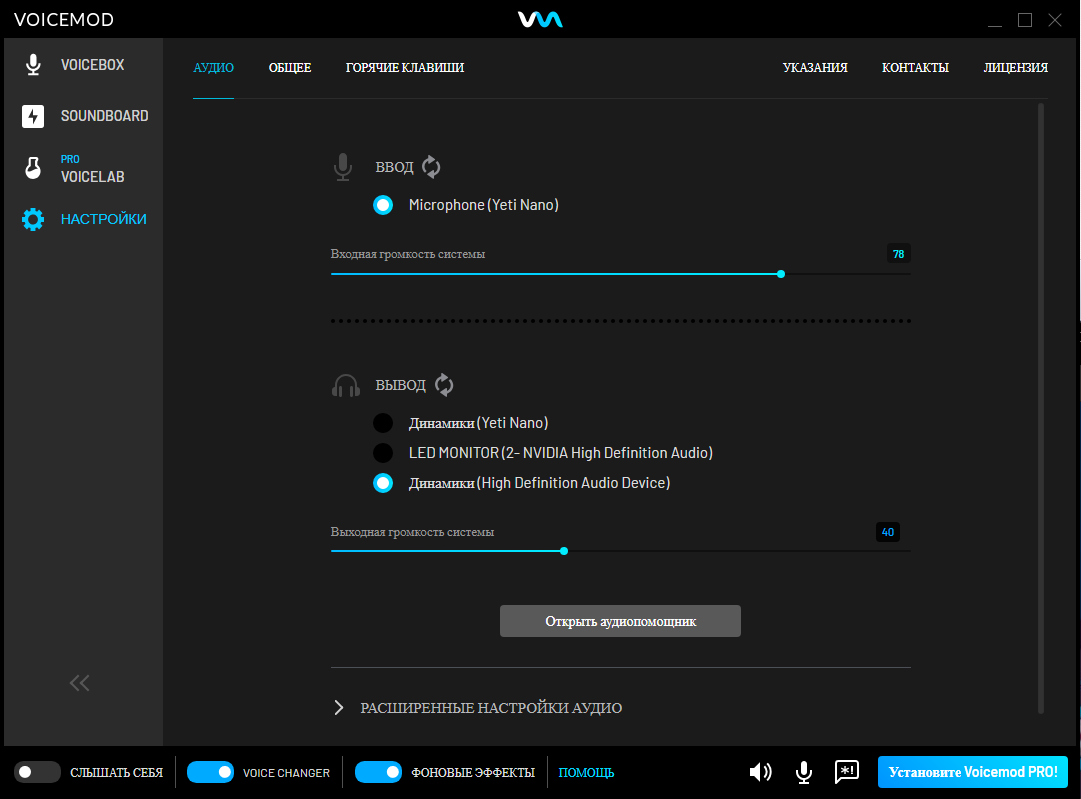Click the settings gear icon in sidebar
Image resolution: width=1081 pixels, height=799 pixels.
click(x=33, y=219)
